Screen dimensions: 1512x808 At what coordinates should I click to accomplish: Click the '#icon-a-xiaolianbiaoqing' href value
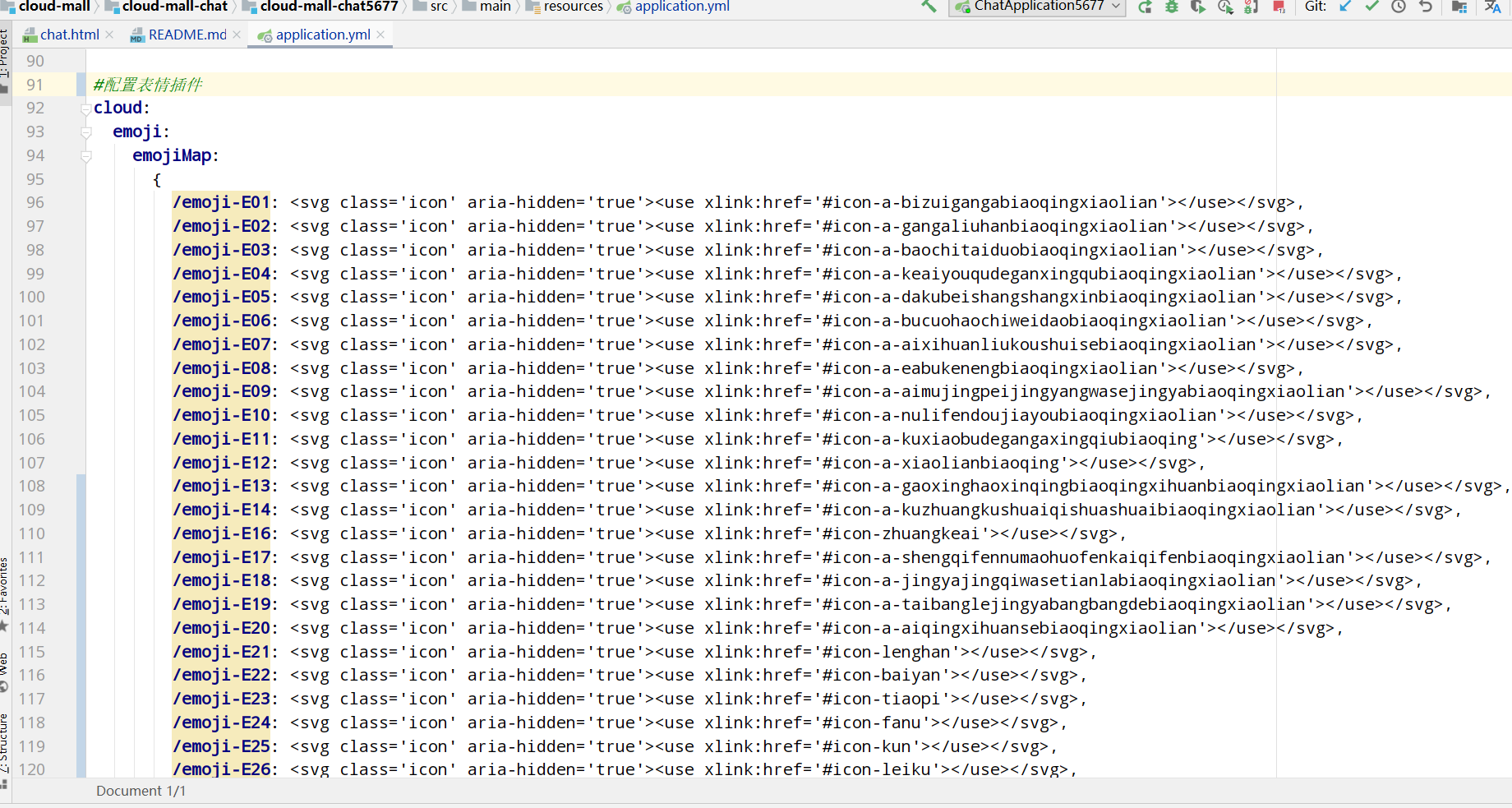[x=941, y=463]
